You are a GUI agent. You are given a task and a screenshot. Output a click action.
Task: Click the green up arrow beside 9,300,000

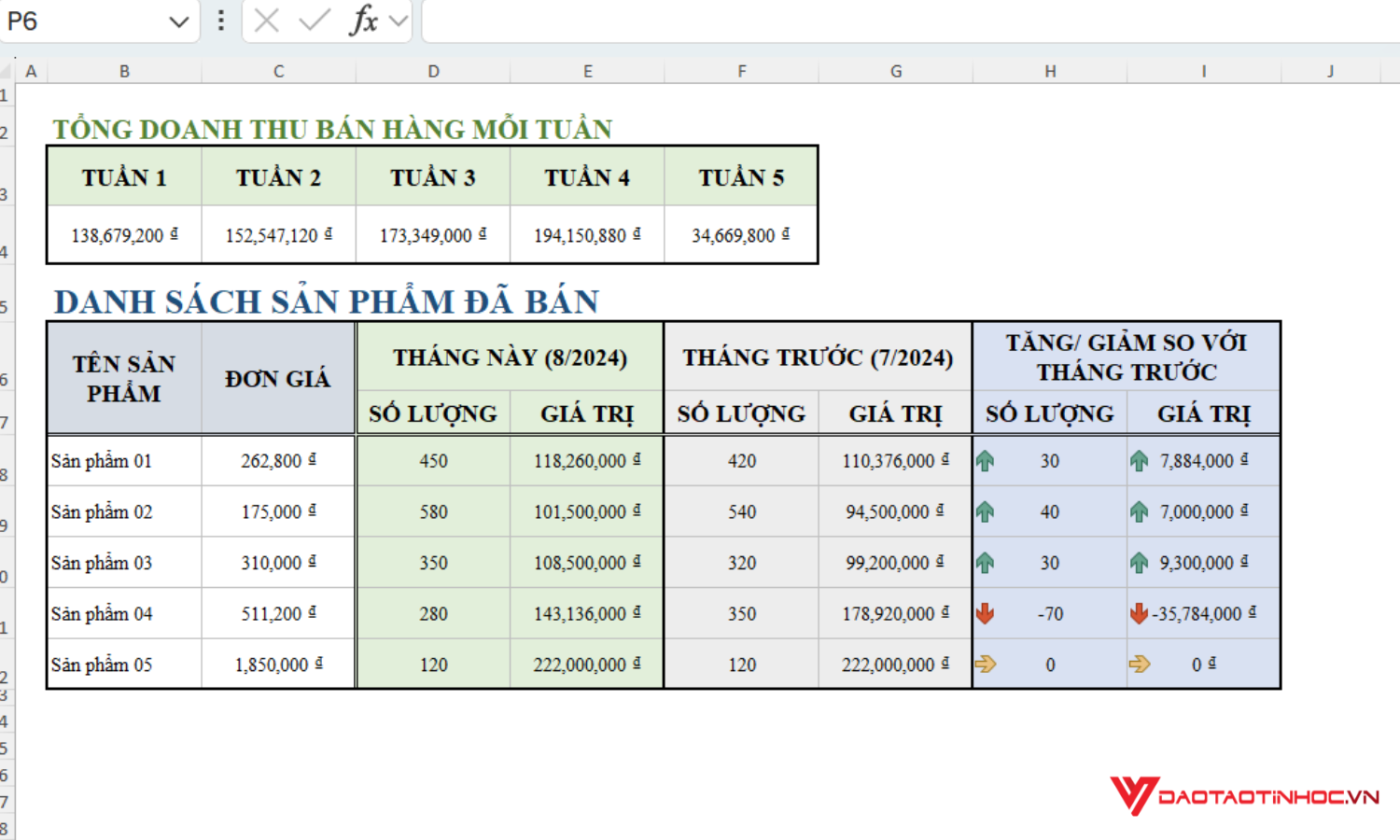click(1140, 563)
